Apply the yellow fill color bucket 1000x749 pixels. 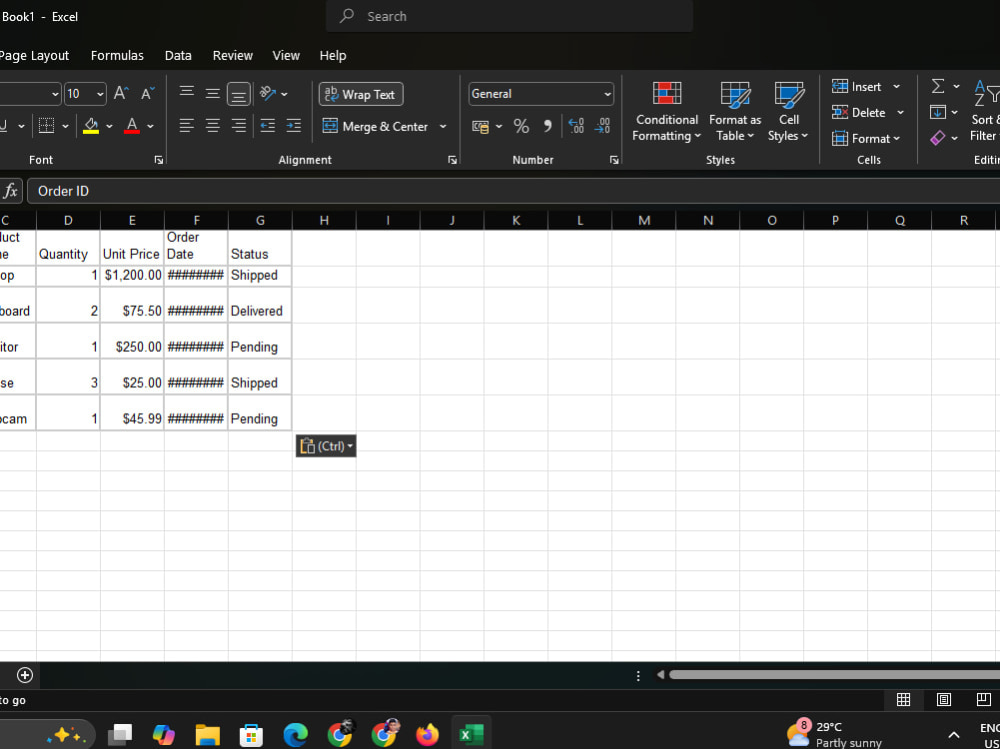[91, 126]
